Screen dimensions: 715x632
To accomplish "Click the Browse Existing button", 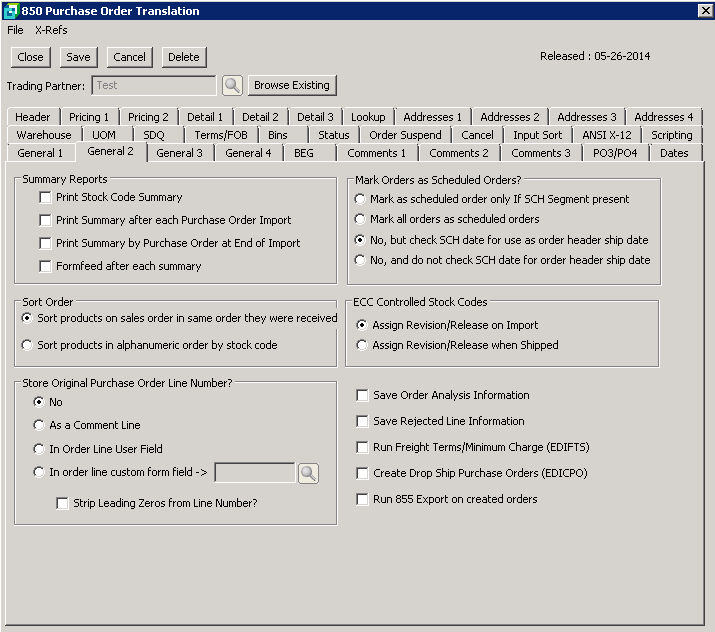I will pyautogui.click(x=292, y=86).
